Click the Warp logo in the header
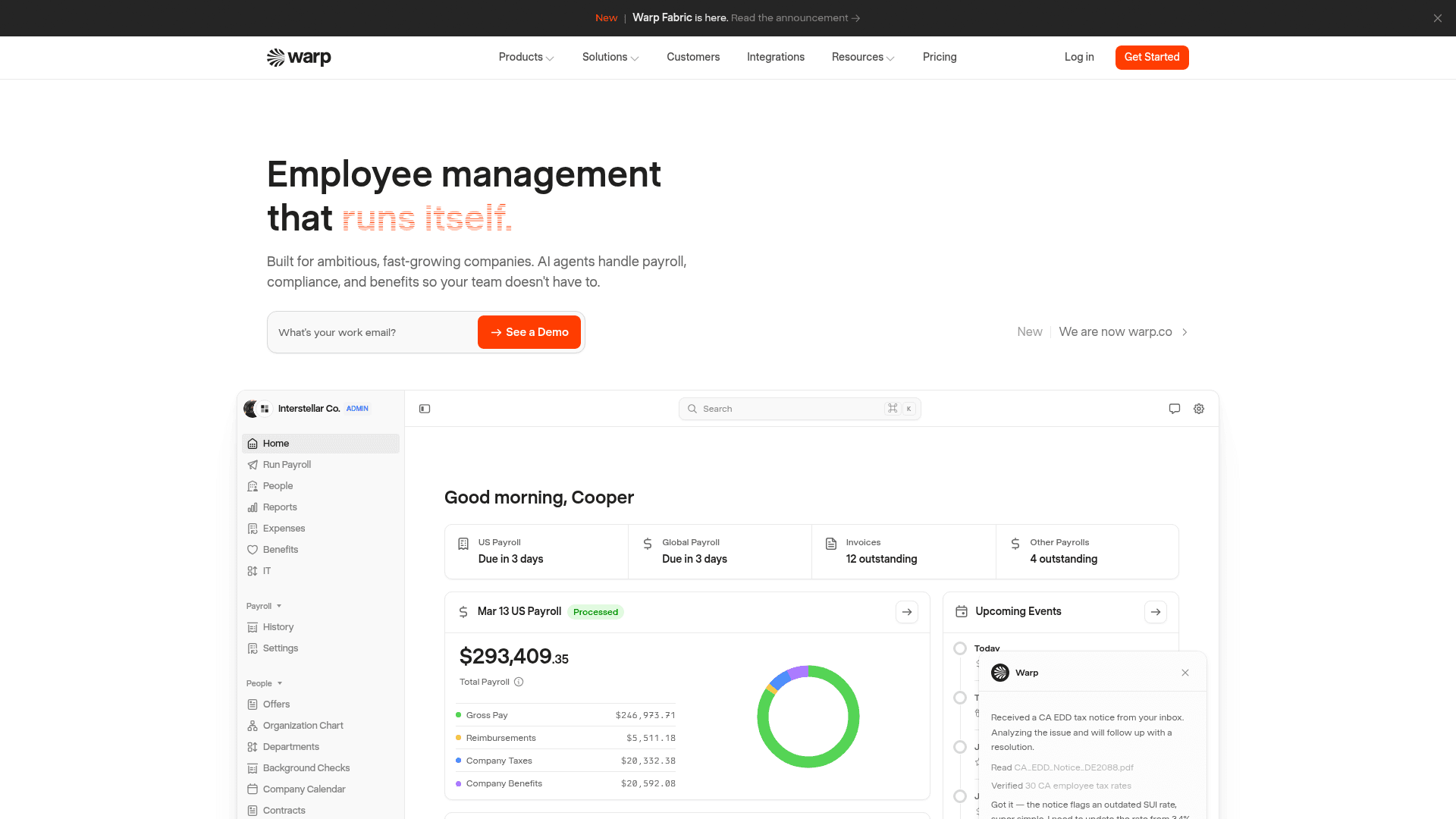Viewport: 1456px width, 819px height. 299,58
